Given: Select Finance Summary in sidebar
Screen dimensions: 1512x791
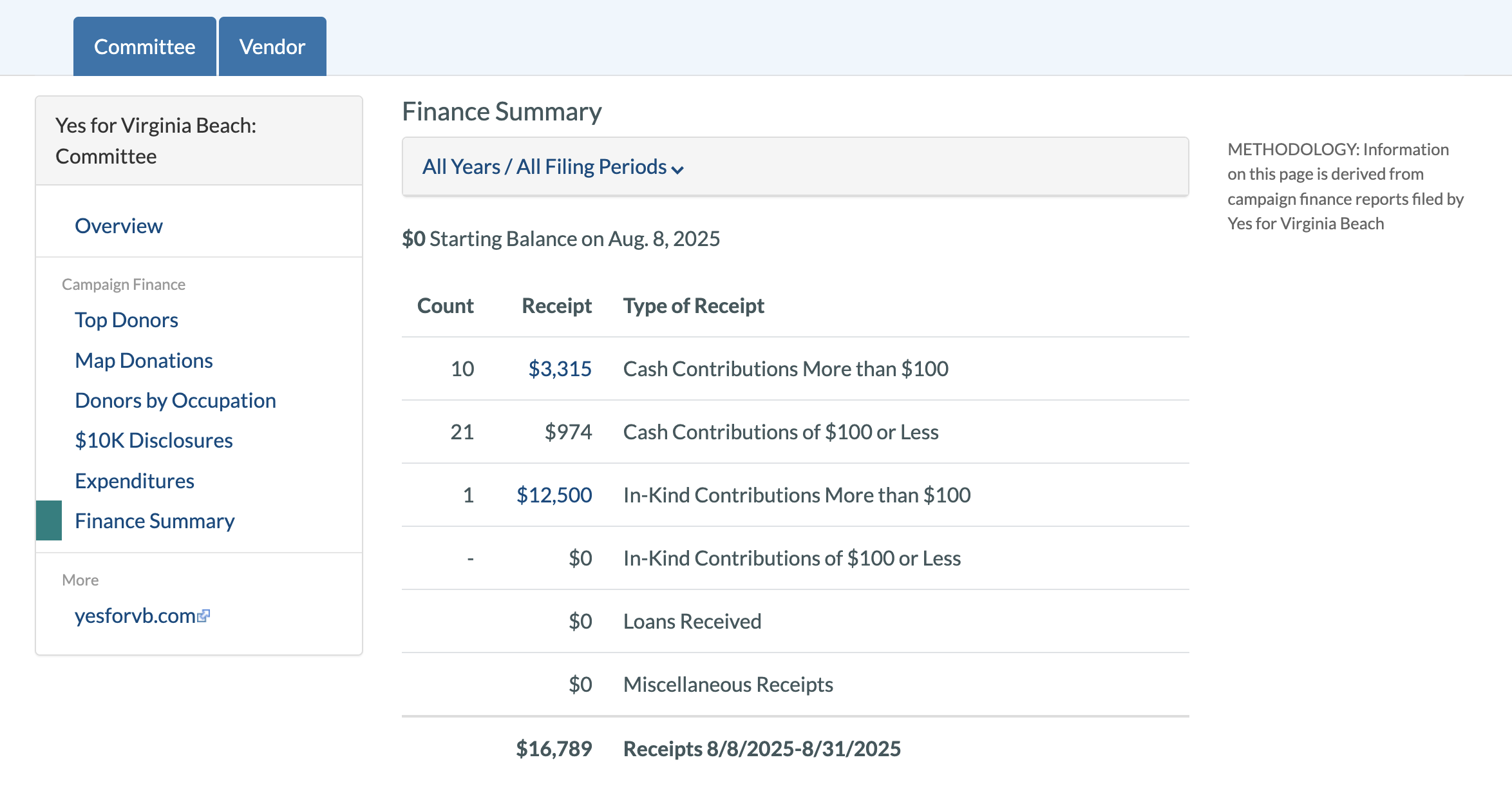Looking at the screenshot, I should [x=155, y=520].
